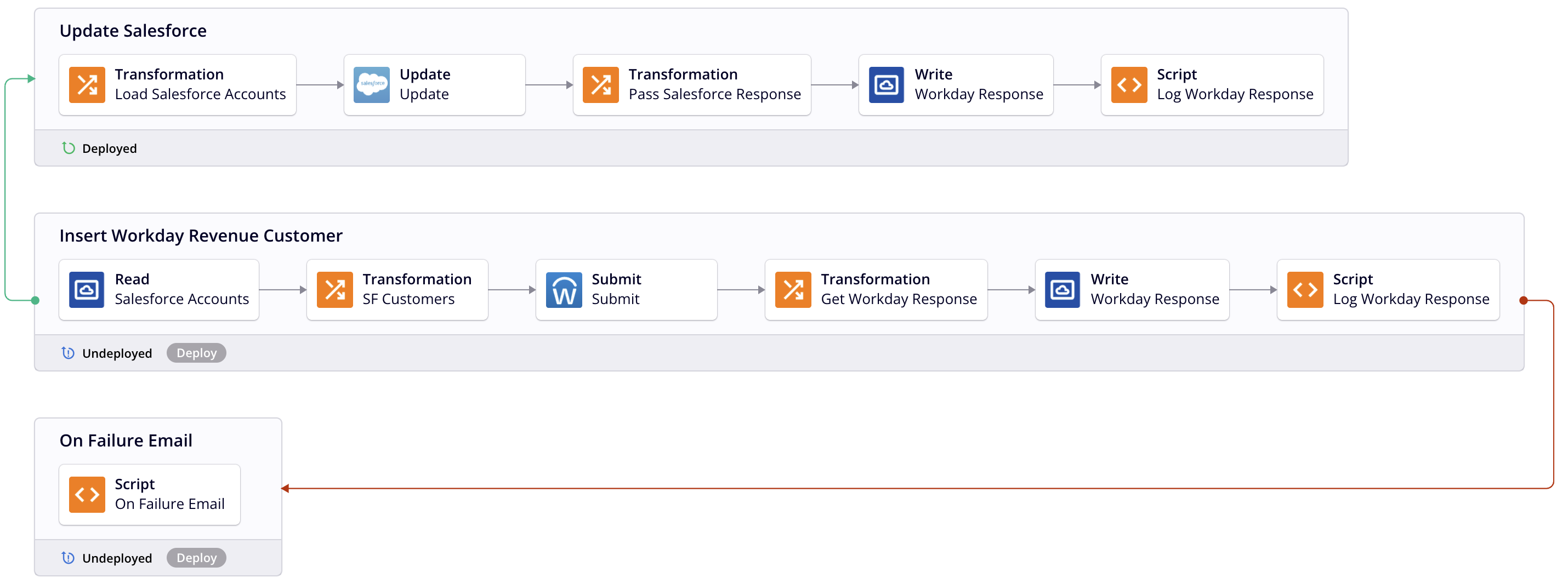Click the green on-success connector endpoint
The width and height of the screenshot is (1568, 584).
pos(35,301)
